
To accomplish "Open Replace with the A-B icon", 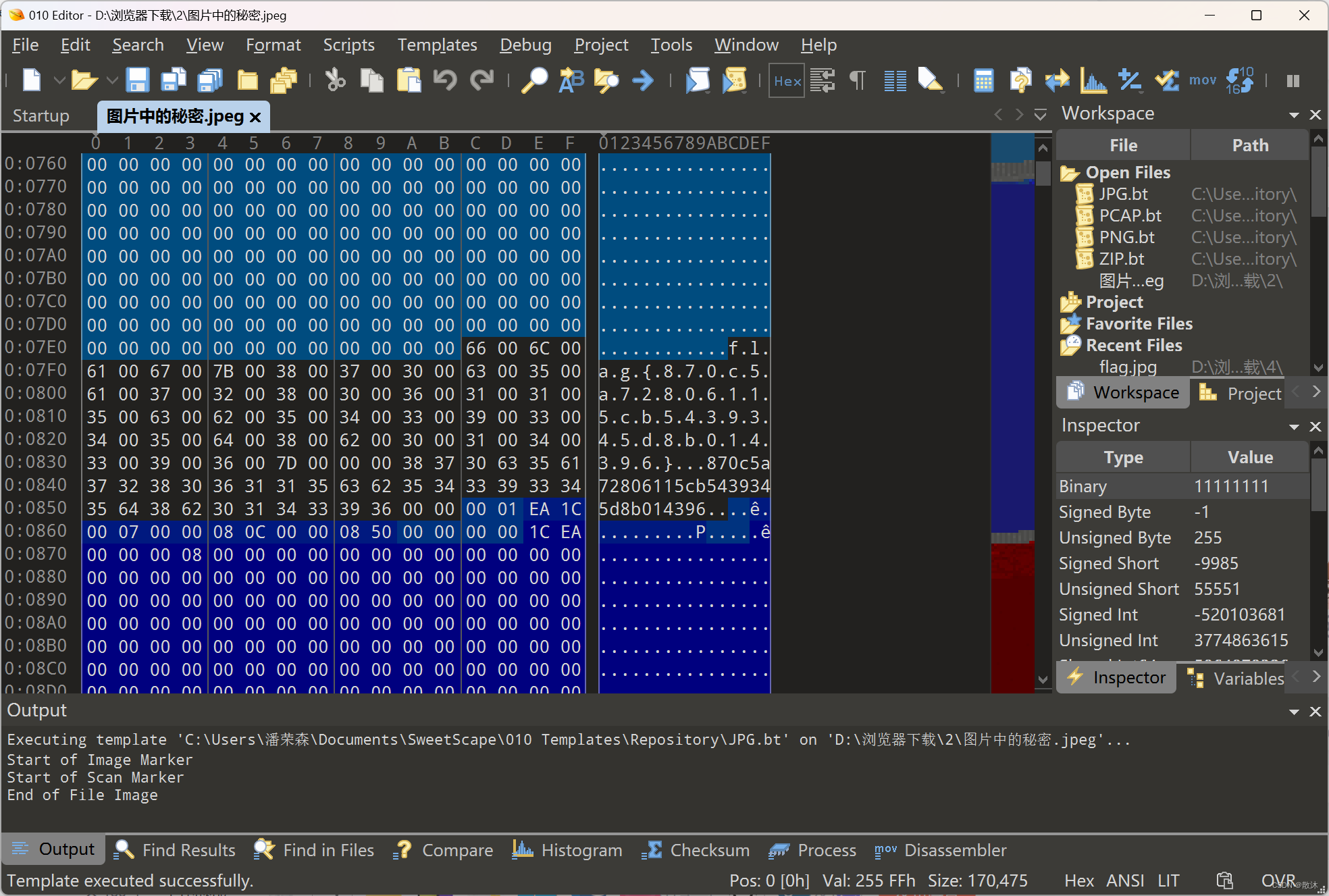I will (571, 80).
